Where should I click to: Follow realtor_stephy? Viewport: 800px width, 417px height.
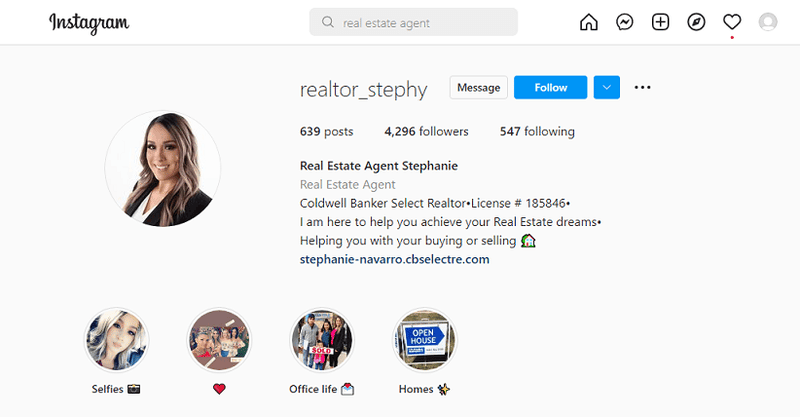pos(551,87)
